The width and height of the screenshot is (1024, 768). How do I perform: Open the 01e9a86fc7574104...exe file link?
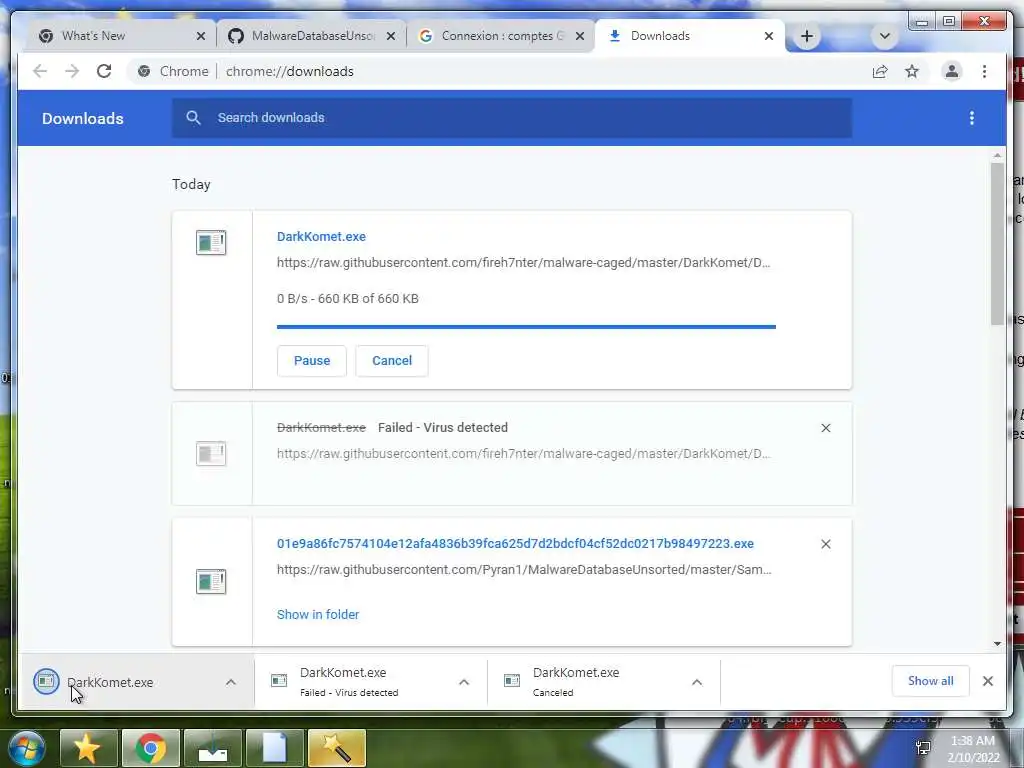click(x=515, y=543)
